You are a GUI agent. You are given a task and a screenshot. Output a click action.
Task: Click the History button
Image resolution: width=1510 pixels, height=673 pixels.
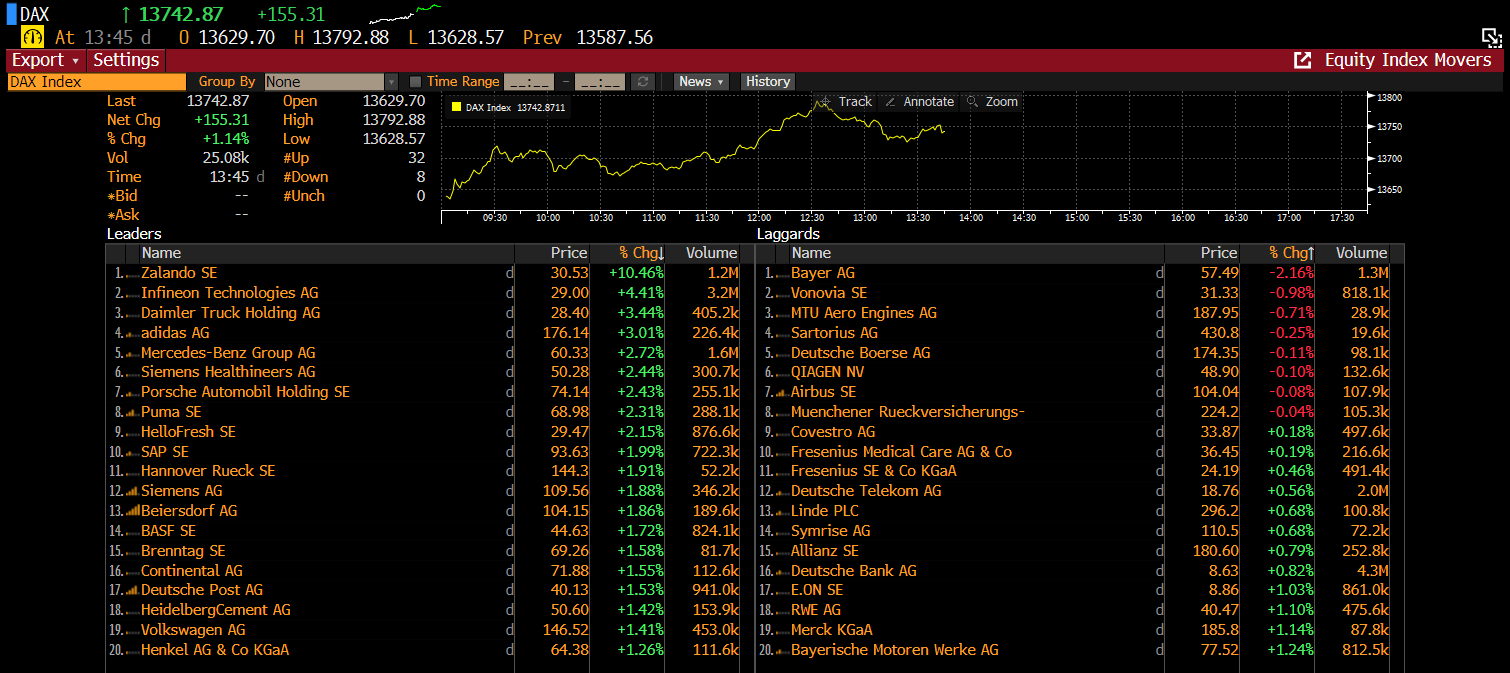click(x=767, y=82)
